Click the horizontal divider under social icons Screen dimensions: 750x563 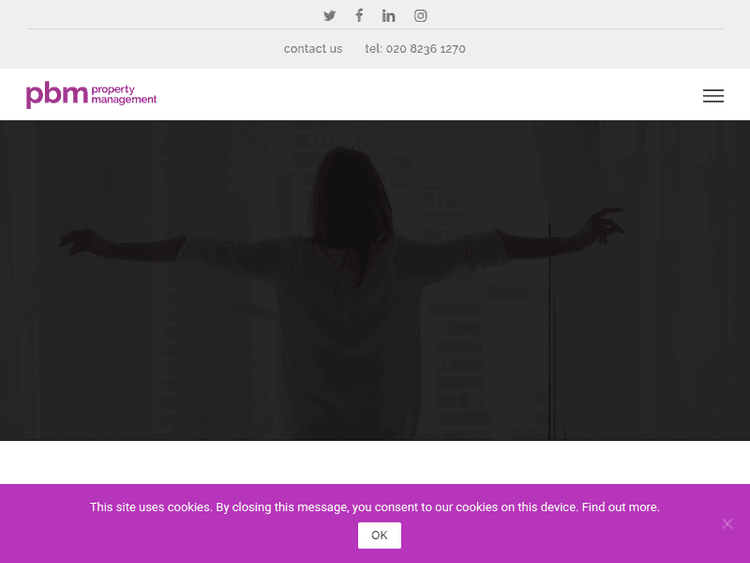coord(375,30)
